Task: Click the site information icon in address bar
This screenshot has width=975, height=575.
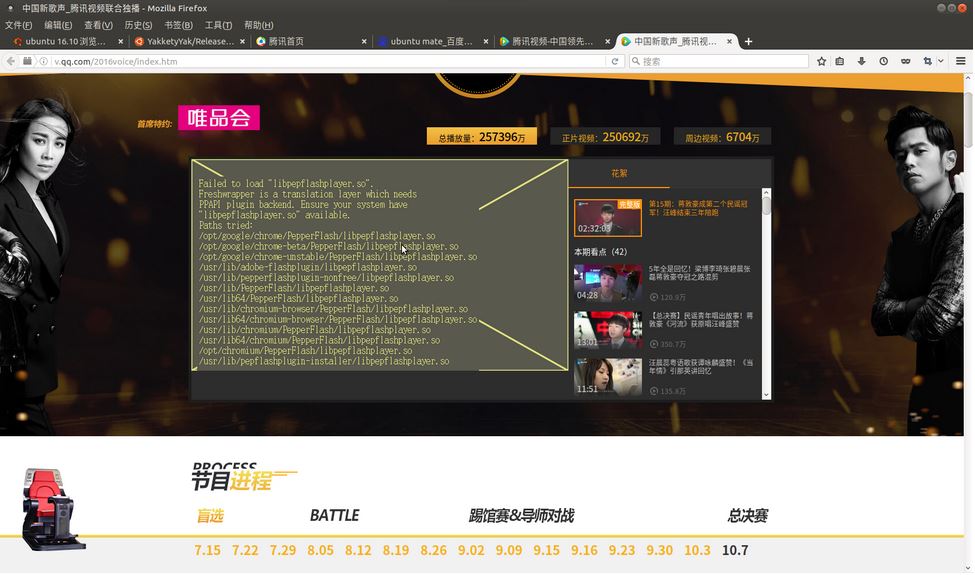Action: point(44,61)
